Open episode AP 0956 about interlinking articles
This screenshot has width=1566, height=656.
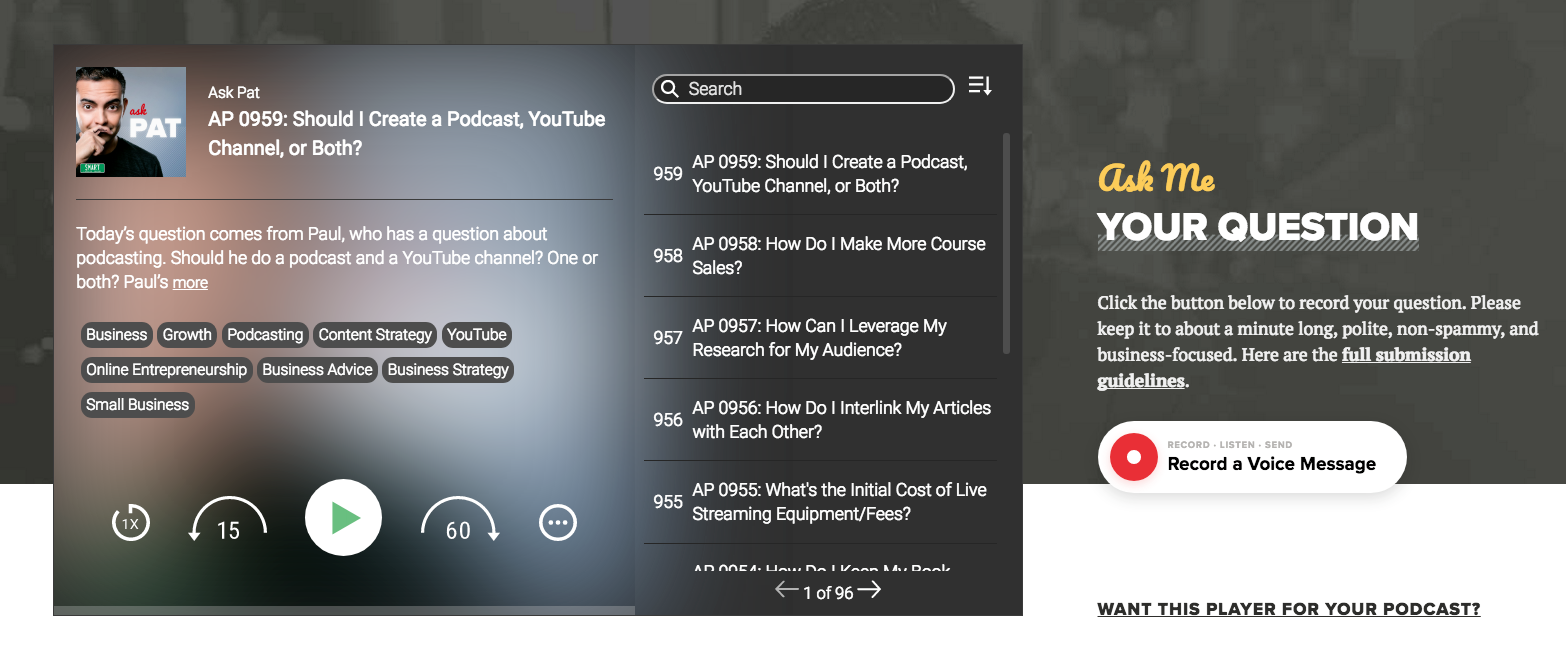[820, 420]
